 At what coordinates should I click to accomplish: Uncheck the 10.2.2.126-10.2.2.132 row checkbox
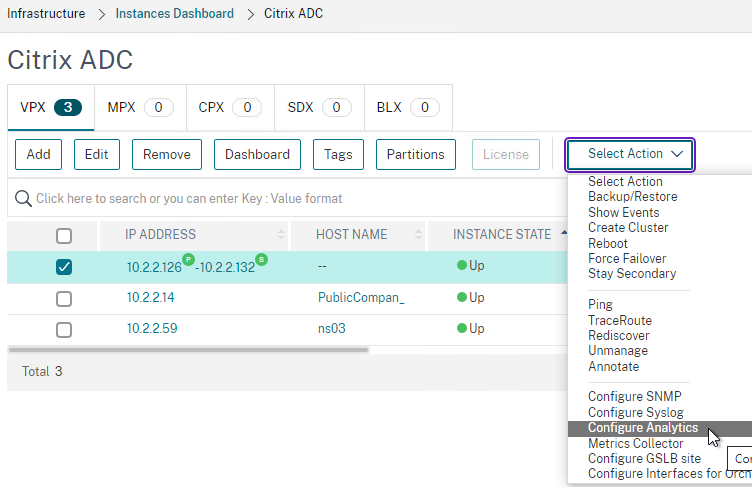pyautogui.click(x=64, y=267)
